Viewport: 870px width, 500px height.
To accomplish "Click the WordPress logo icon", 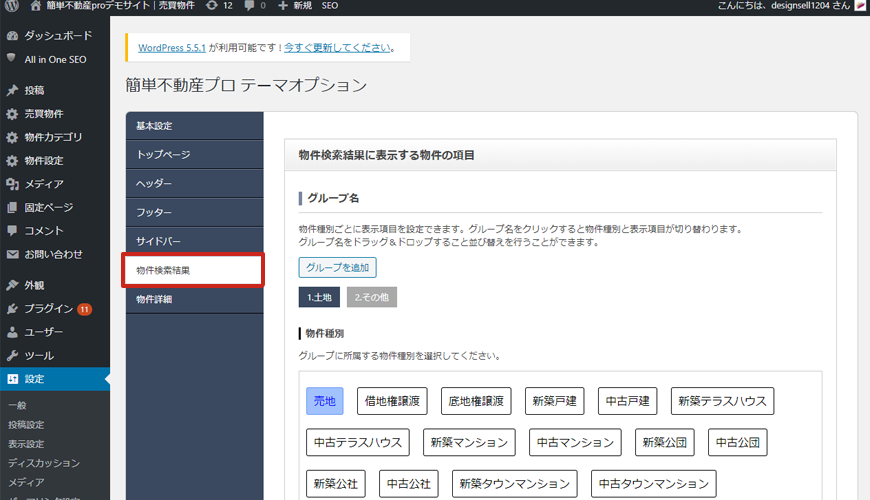I will 12,6.
